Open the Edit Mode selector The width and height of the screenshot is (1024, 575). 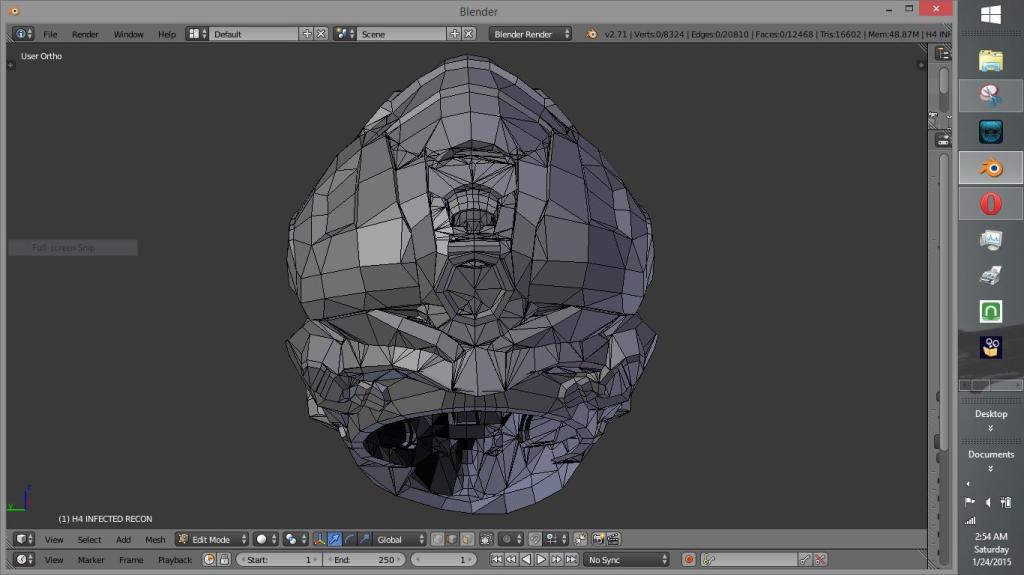pos(212,539)
